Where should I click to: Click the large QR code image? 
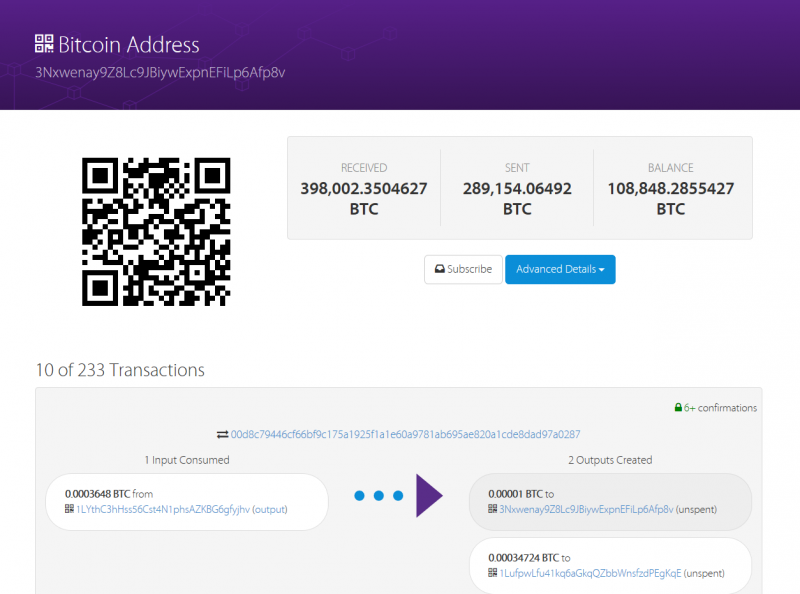[156, 232]
